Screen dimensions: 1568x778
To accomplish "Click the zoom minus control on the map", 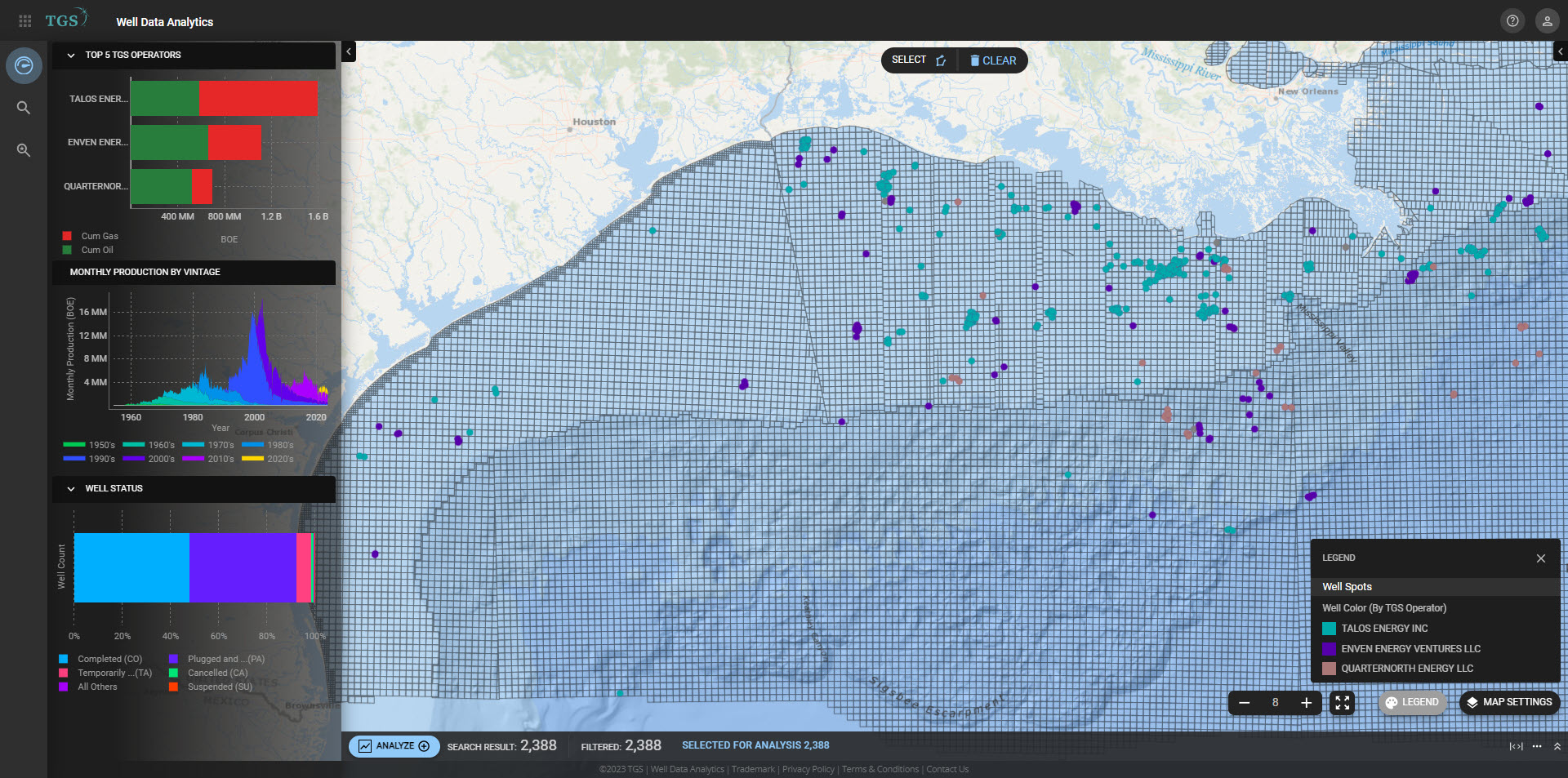I will pos(1244,702).
